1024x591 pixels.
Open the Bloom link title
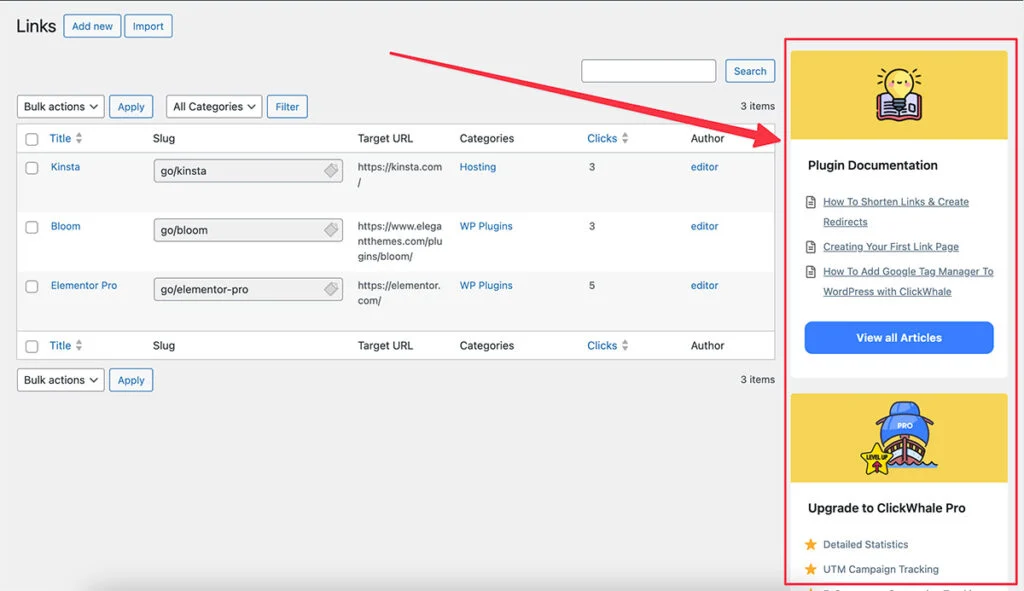coord(65,226)
